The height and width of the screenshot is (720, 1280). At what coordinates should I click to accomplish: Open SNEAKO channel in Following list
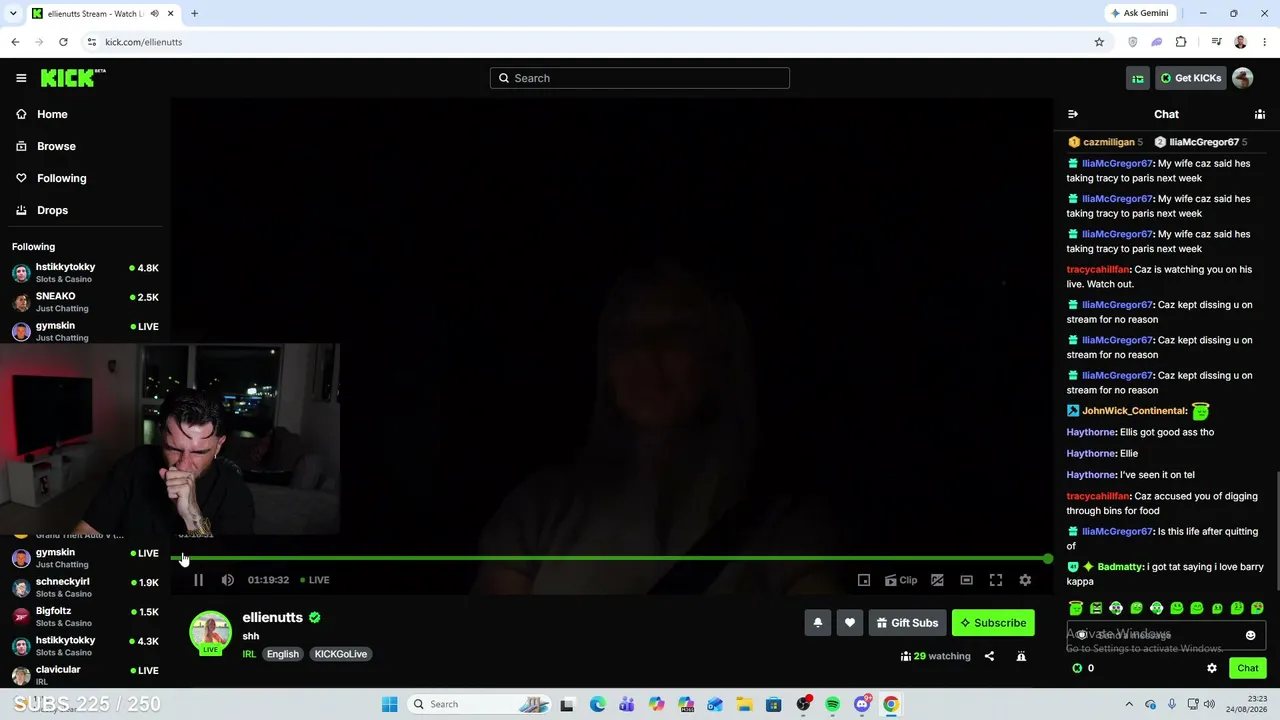click(x=84, y=302)
